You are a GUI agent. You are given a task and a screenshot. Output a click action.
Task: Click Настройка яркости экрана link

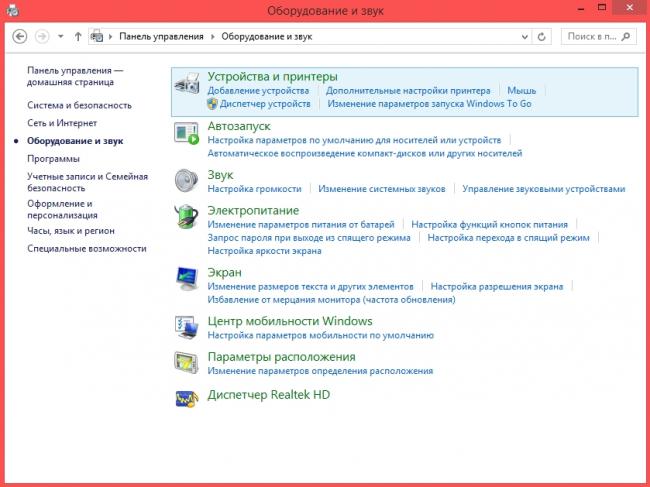[264, 251]
